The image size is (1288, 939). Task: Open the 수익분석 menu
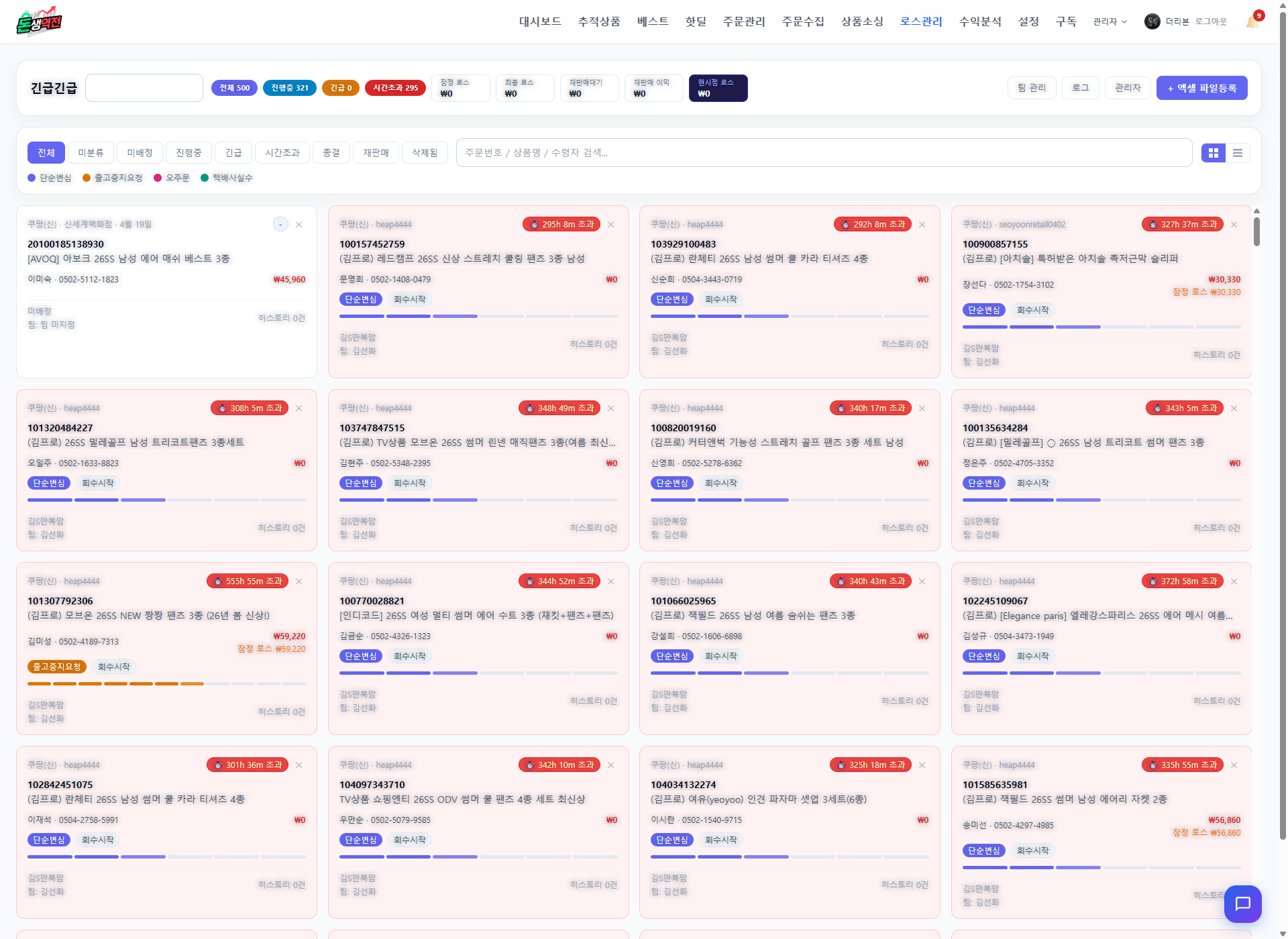(x=980, y=21)
